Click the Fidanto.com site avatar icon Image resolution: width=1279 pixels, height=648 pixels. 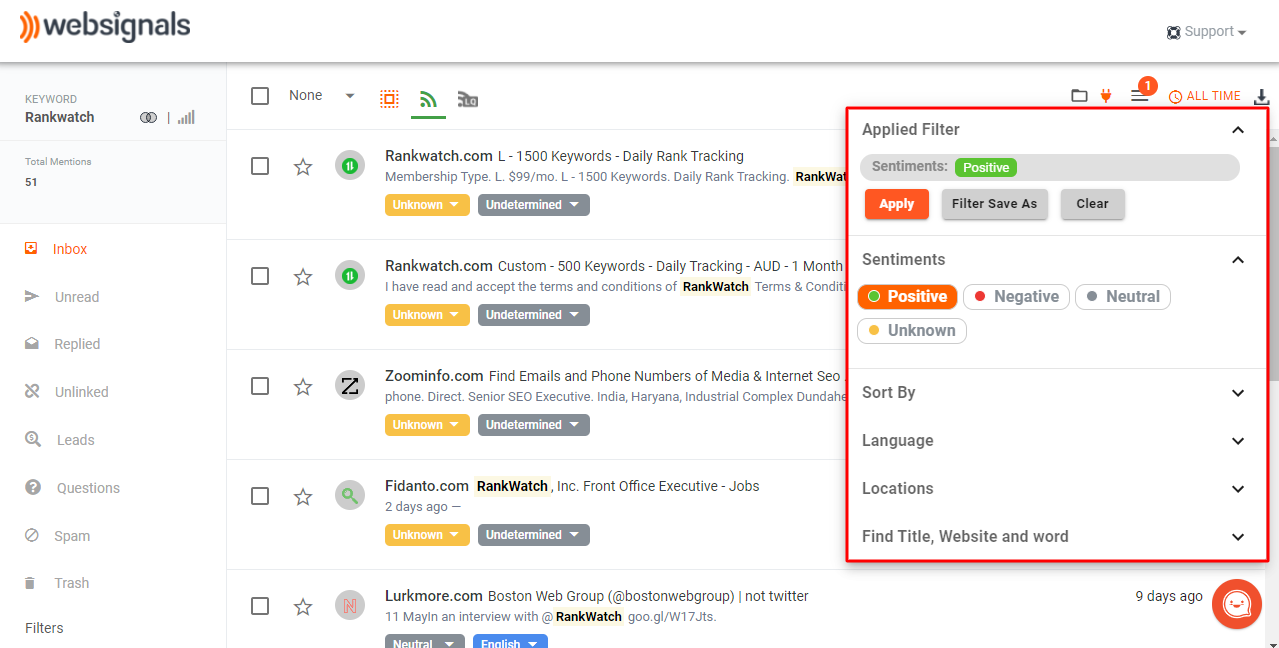[350, 496]
